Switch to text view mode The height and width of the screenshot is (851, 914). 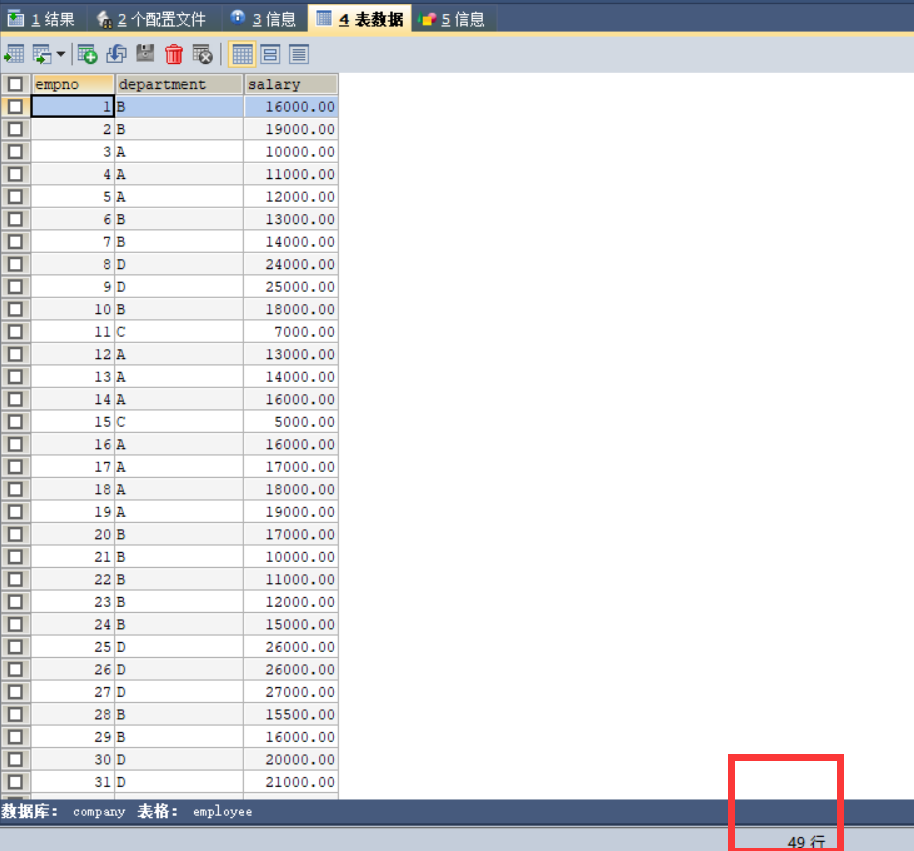pyautogui.click(x=298, y=54)
